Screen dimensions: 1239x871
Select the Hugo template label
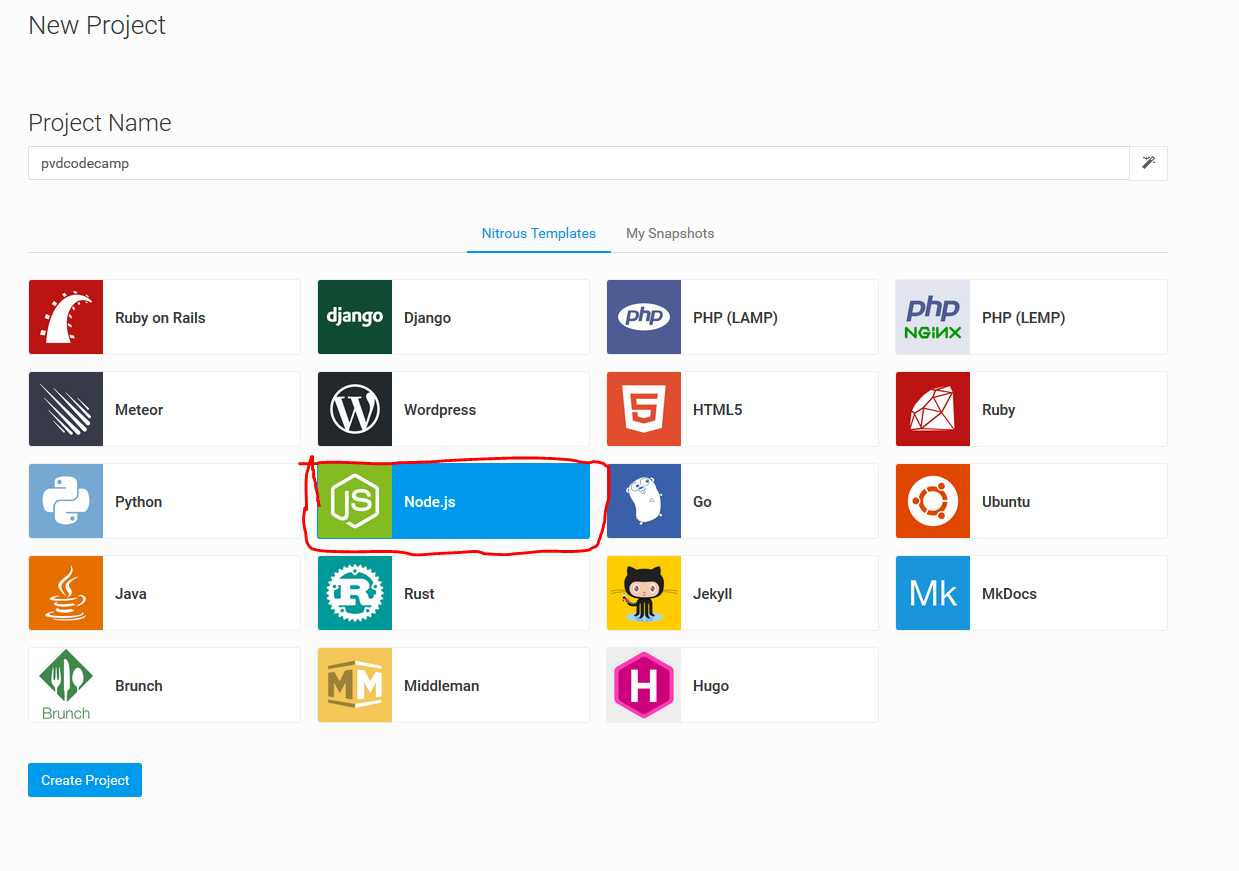[x=711, y=686]
